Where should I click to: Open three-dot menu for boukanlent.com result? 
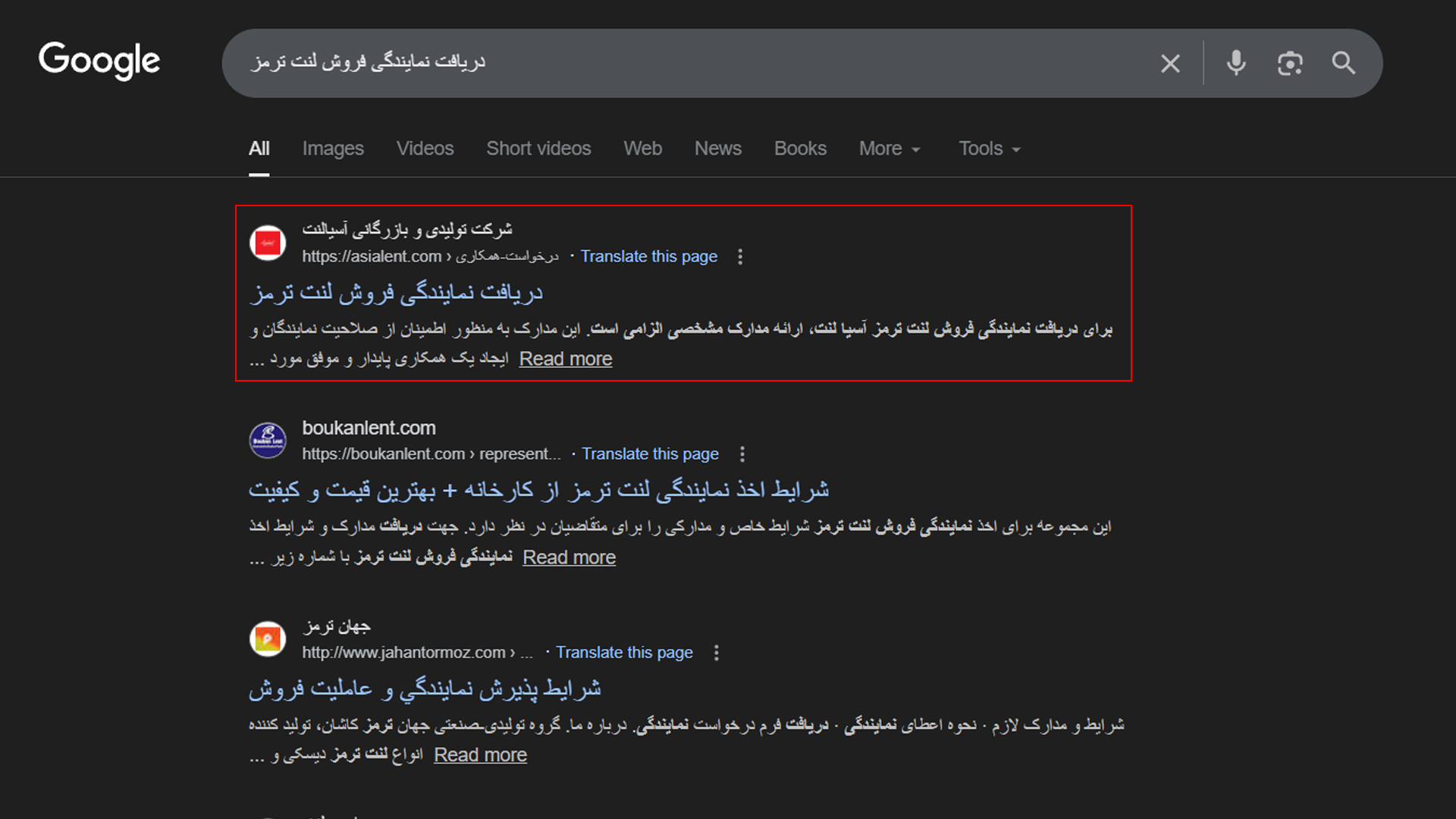pos(742,454)
